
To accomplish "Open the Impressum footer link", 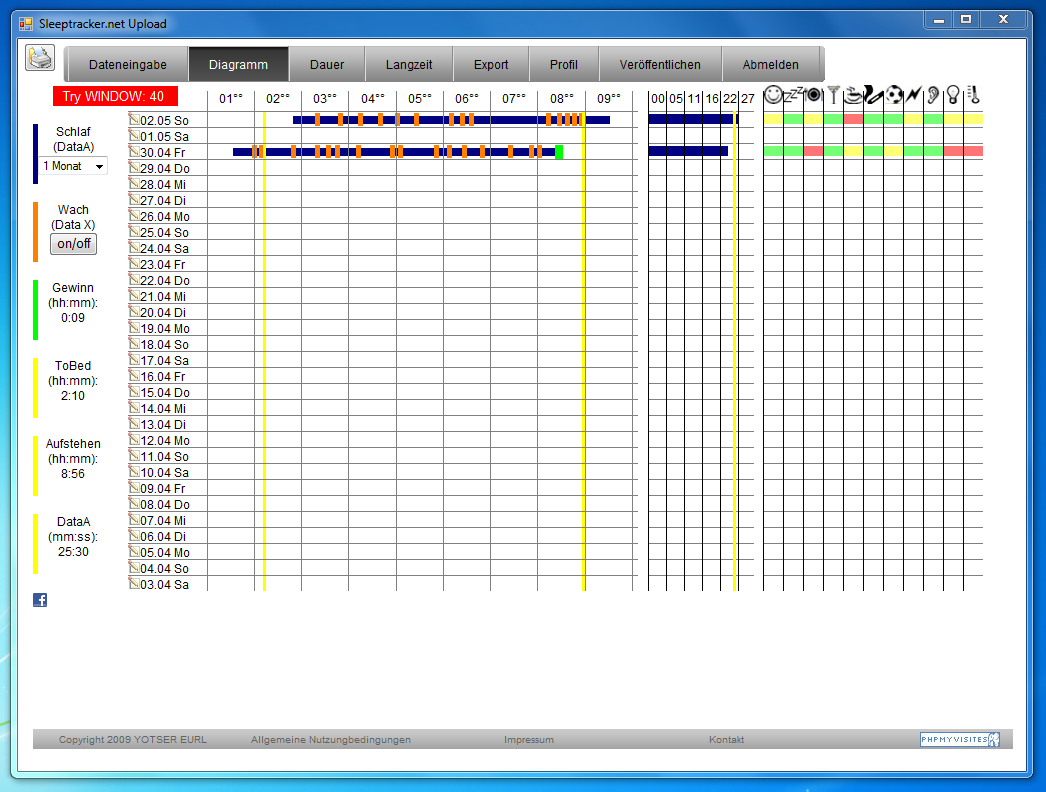I will 528,740.
